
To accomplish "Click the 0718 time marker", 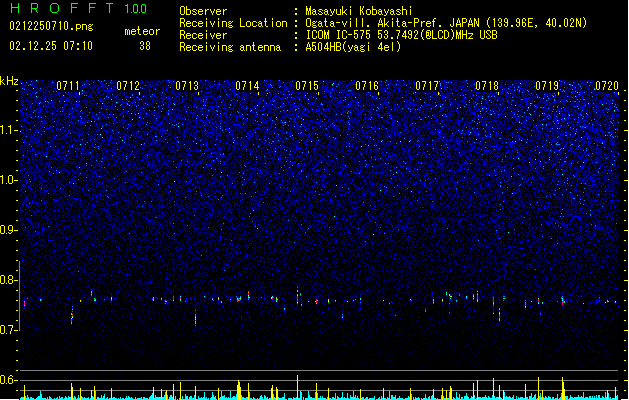I will (x=487, y=86).
